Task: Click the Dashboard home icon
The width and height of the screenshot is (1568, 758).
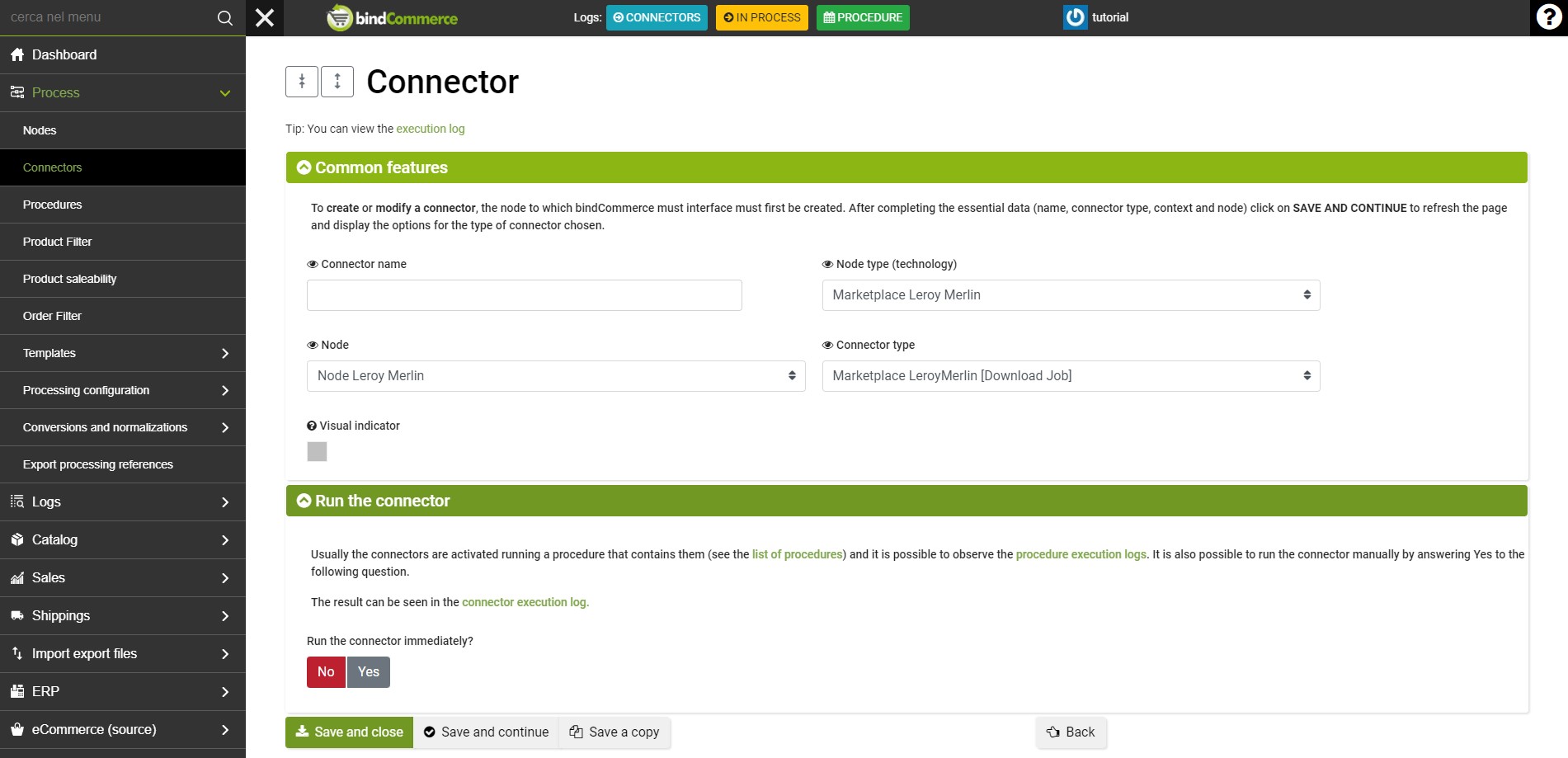Action: (17, 55)
